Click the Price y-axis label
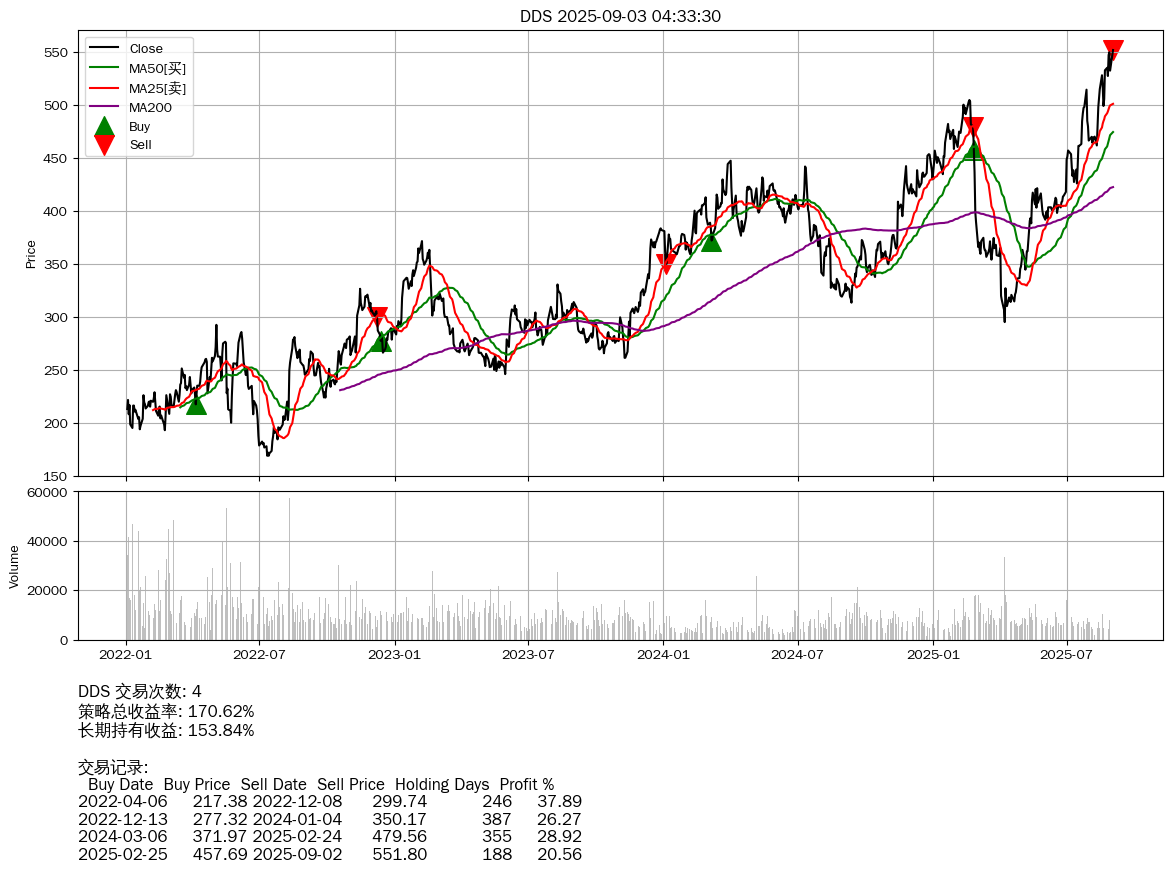 click(x=31, y=254)
